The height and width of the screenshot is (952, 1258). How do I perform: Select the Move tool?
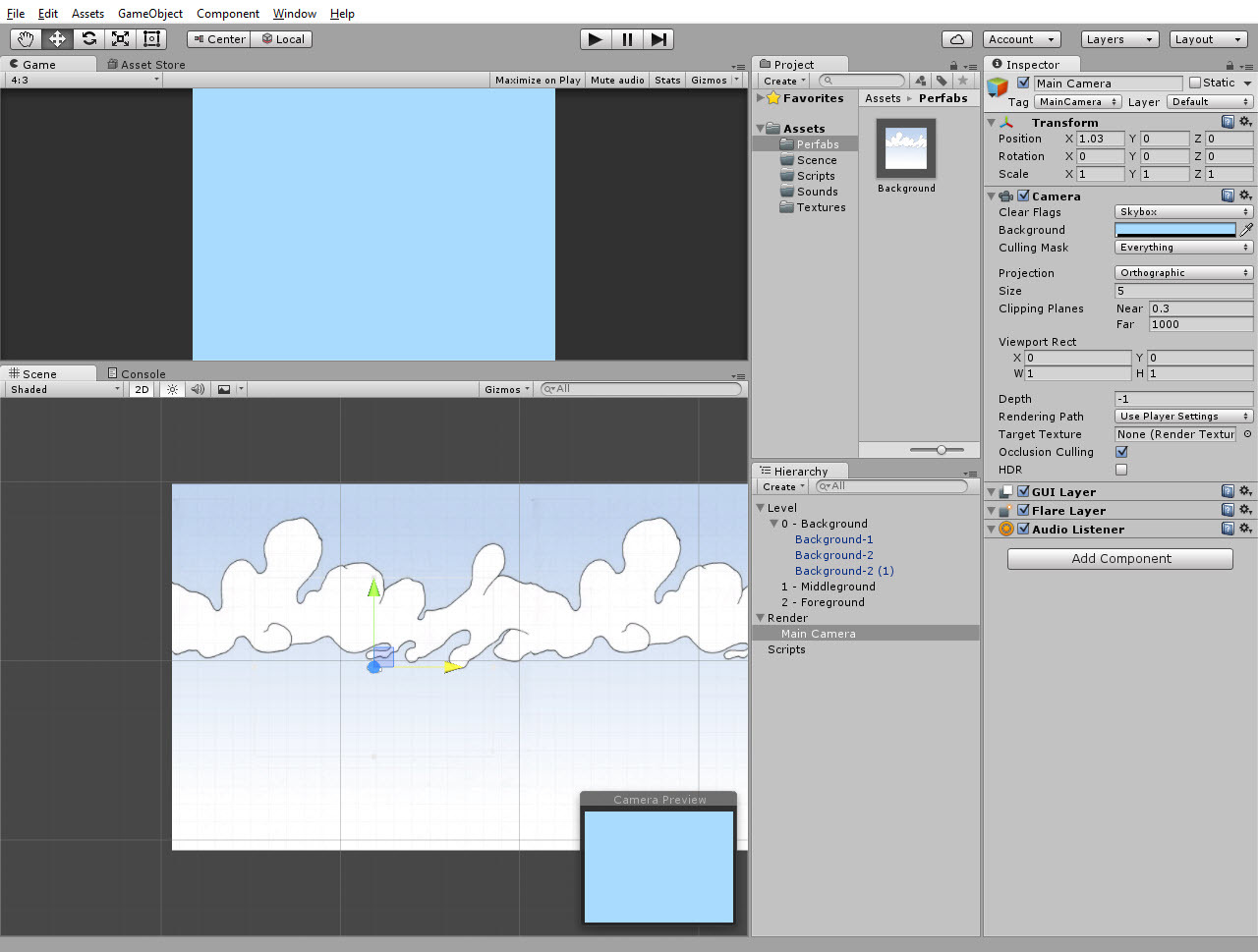pos(57,39)
